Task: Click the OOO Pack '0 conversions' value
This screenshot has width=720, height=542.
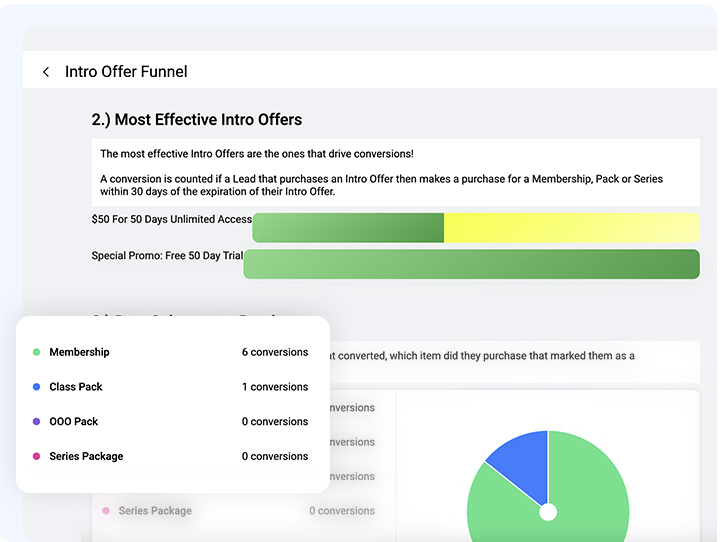Action: 275,421
